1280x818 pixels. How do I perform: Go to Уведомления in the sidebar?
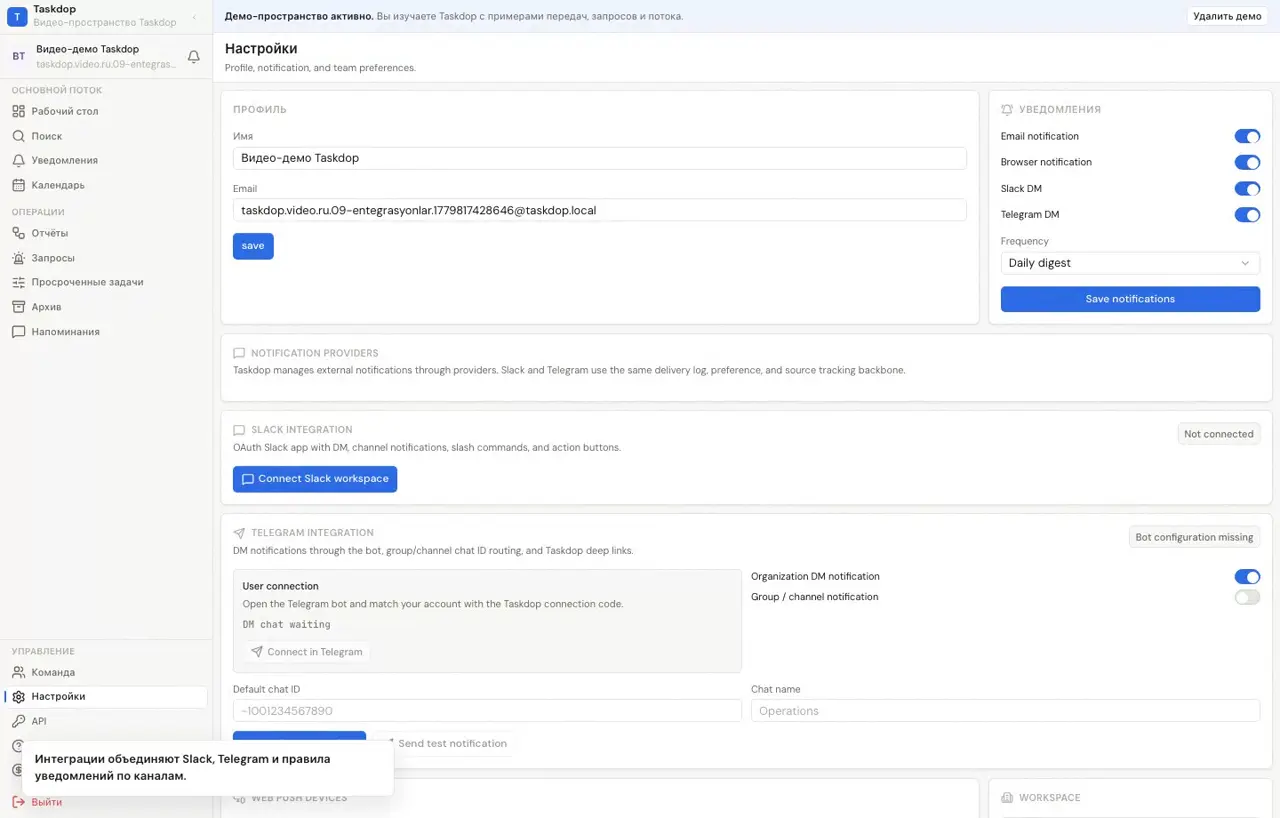[64, 160]
